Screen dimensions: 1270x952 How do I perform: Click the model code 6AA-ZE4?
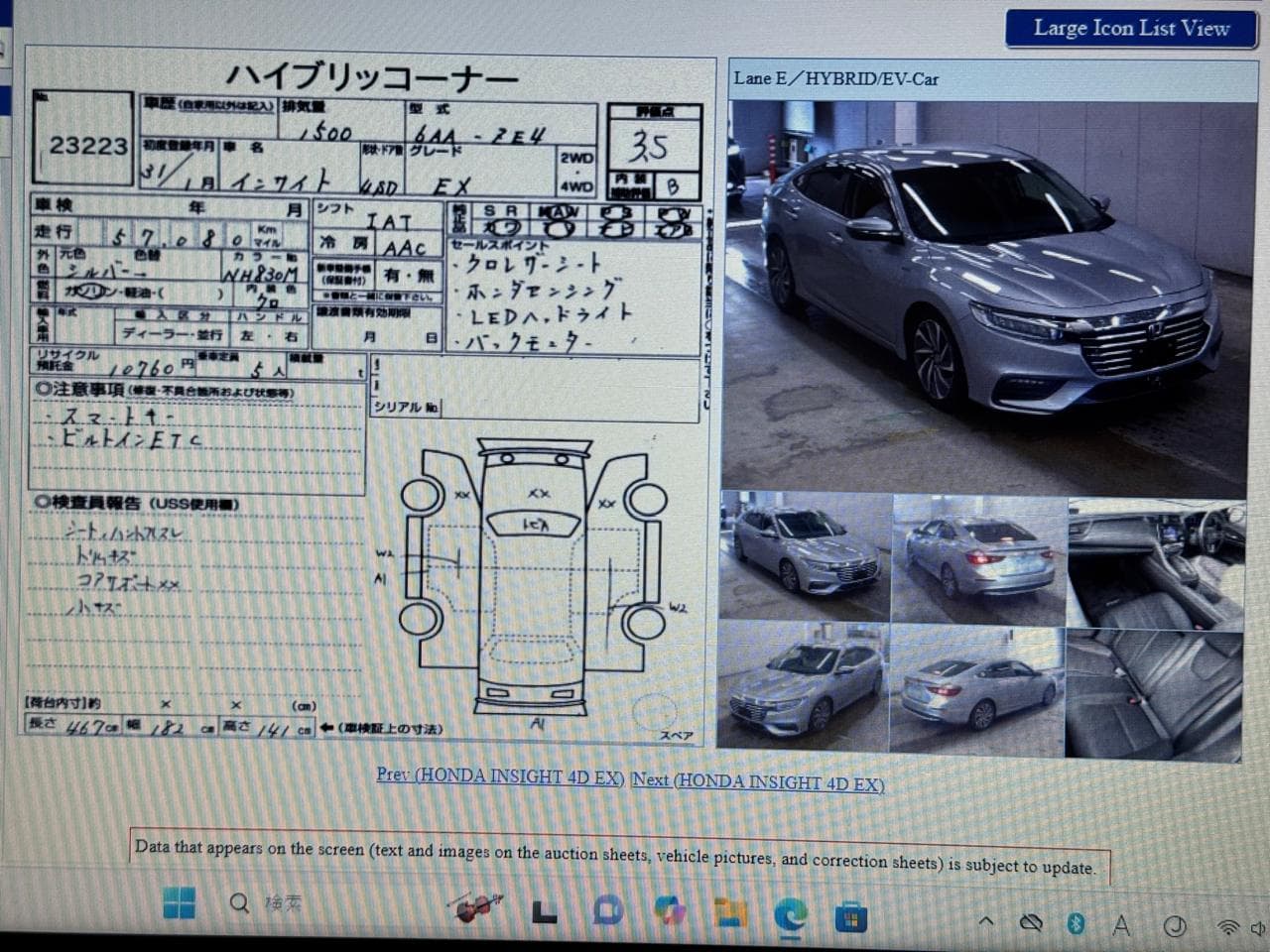480,135
